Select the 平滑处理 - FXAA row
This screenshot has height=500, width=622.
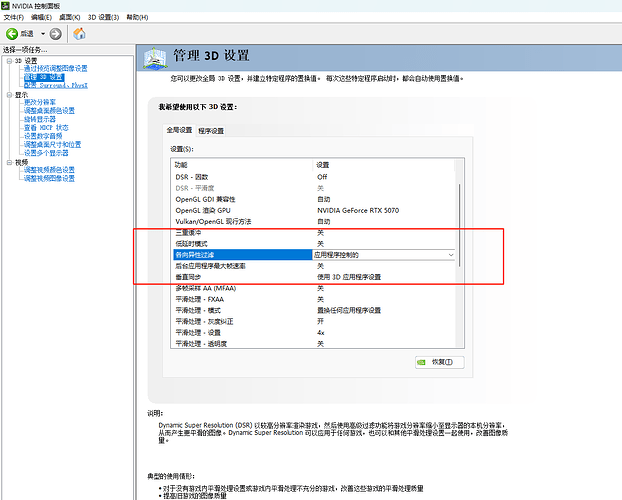click(313, 299)
